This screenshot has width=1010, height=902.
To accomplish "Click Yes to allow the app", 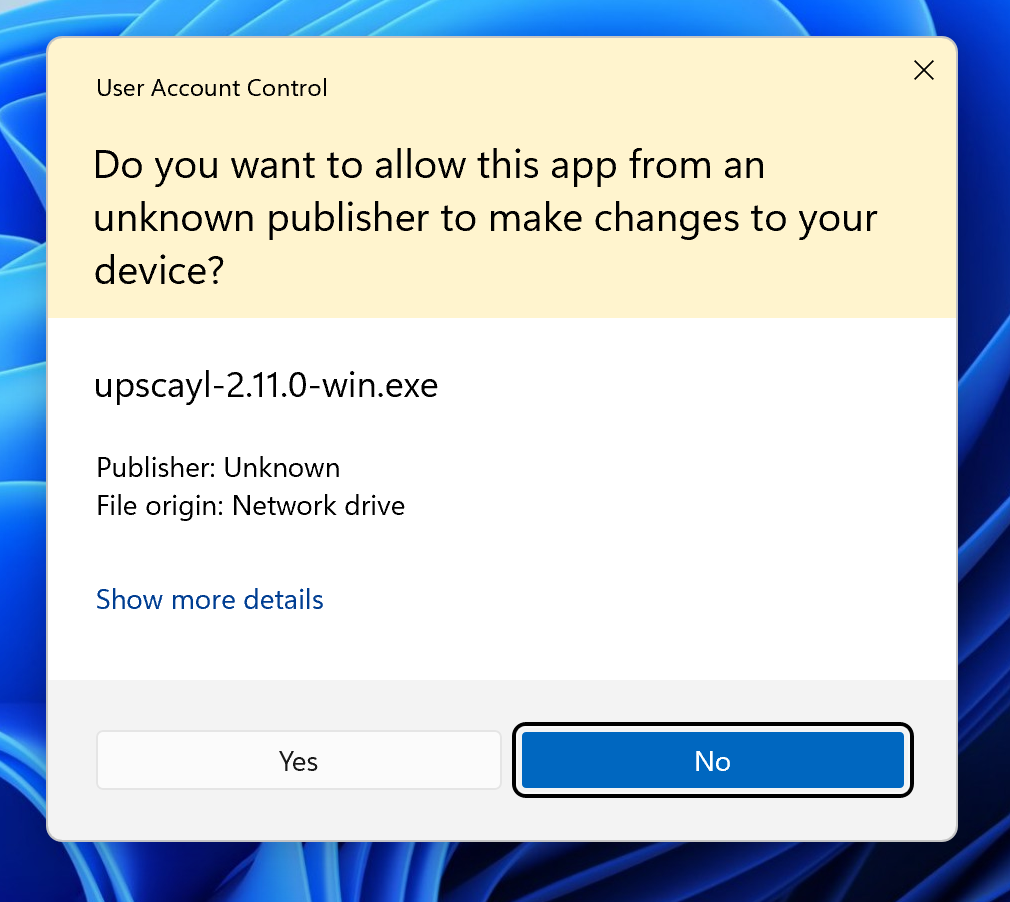I will pyautogui.click(x=298, y=761).
